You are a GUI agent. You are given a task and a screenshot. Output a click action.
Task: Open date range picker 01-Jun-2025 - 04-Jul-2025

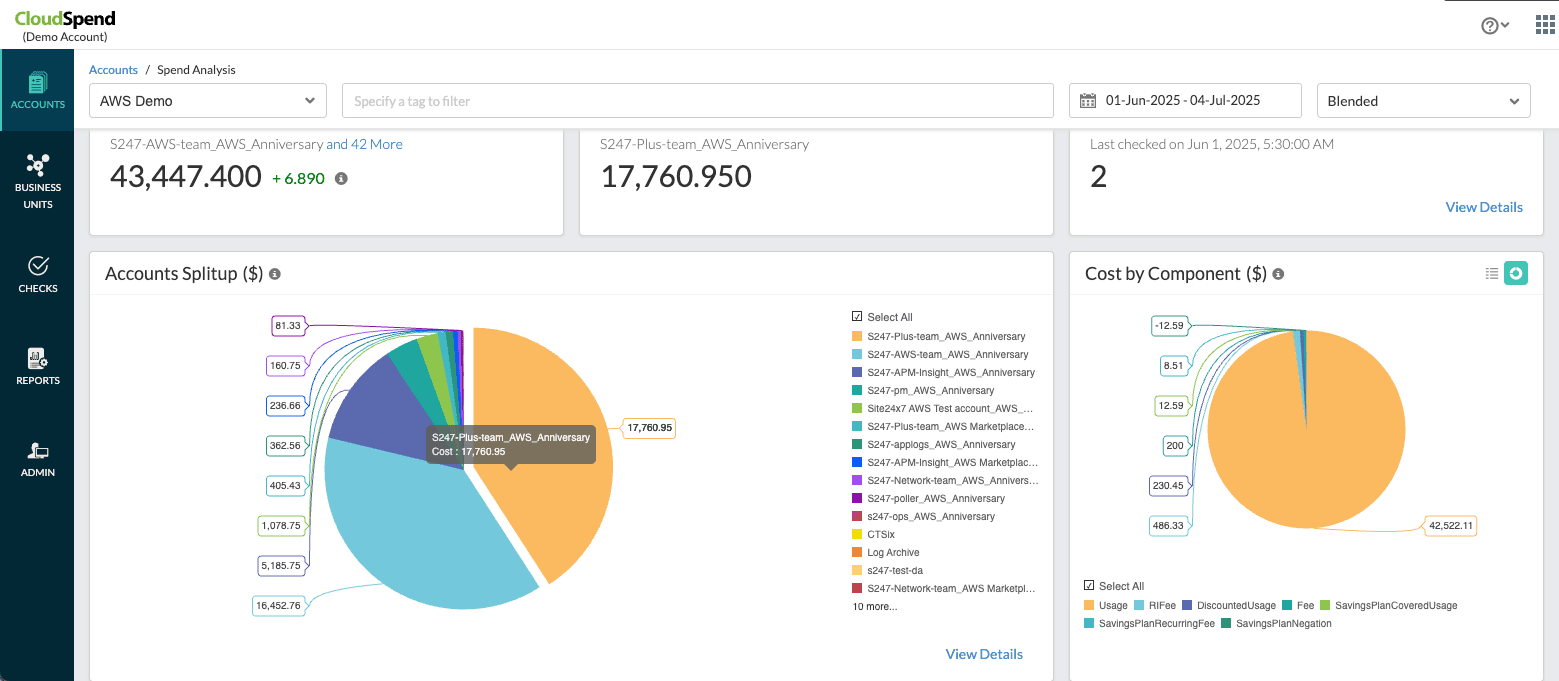tap(1185, 101)
